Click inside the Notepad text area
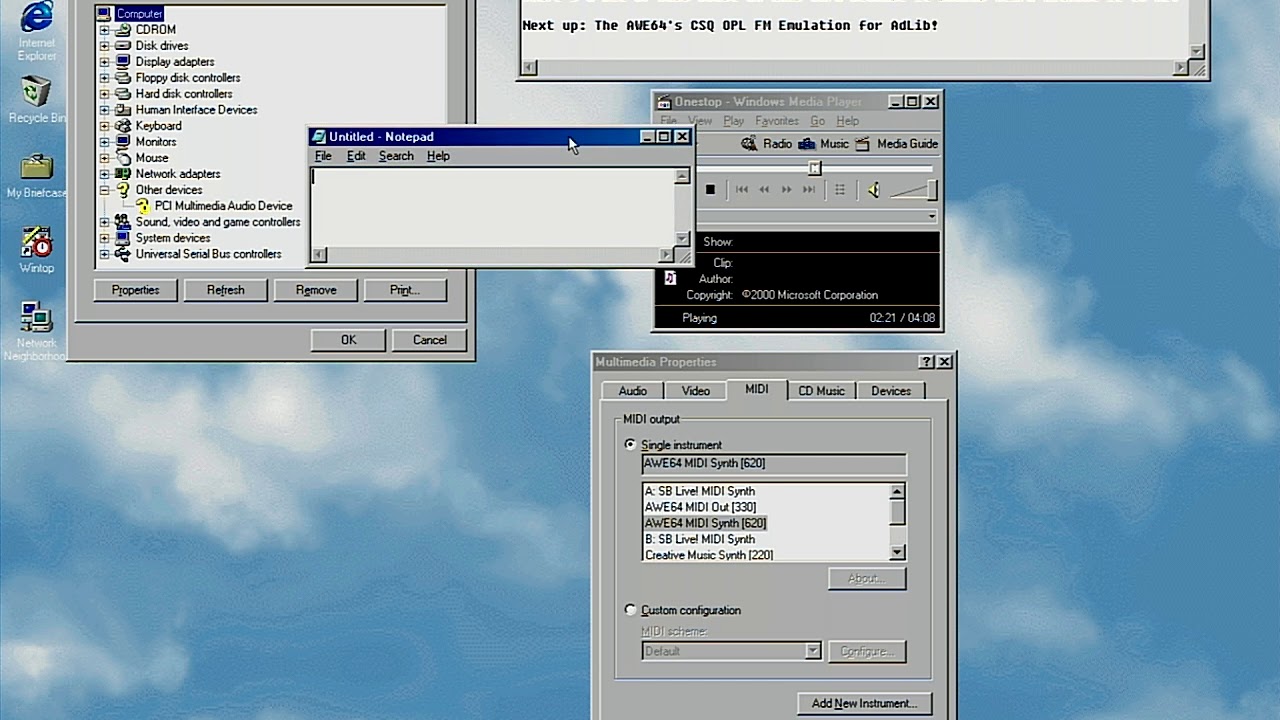 (492, 207)
